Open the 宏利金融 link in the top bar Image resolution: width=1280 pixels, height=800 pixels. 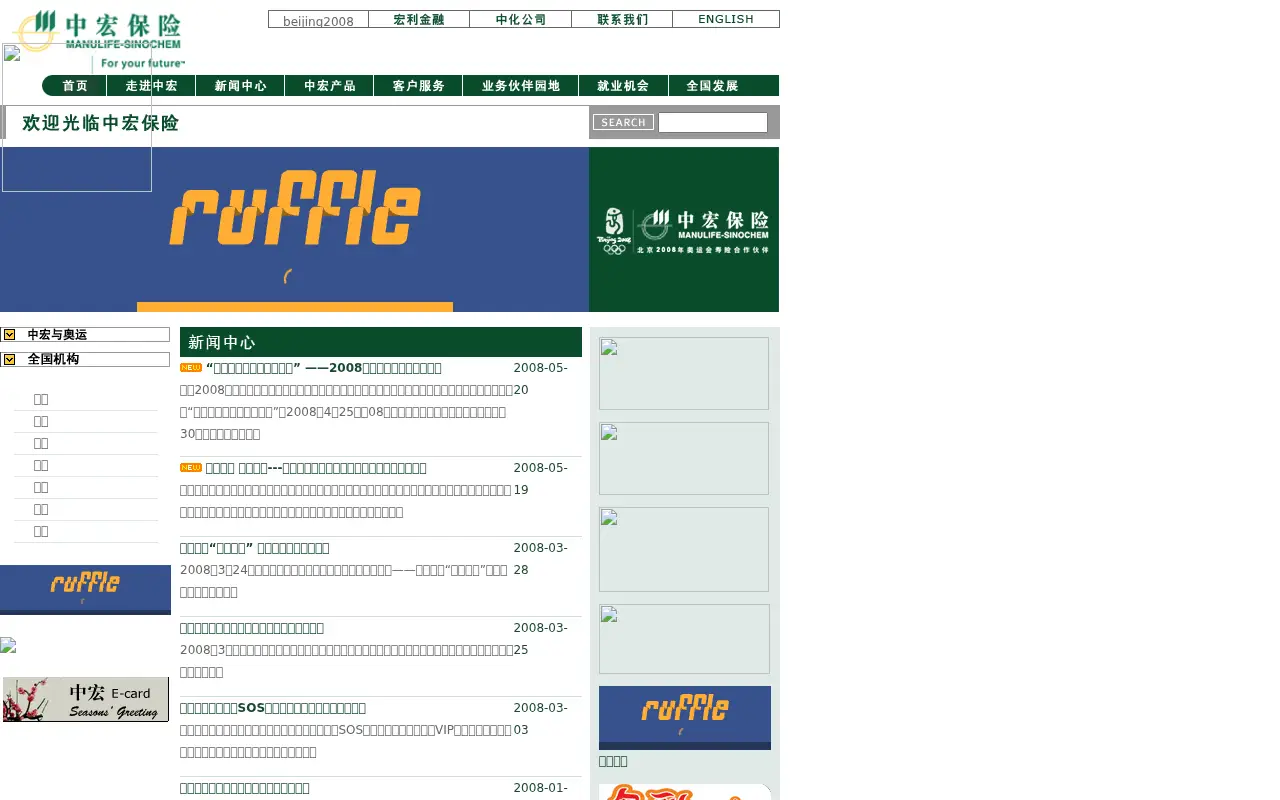[x=419, y=19]
